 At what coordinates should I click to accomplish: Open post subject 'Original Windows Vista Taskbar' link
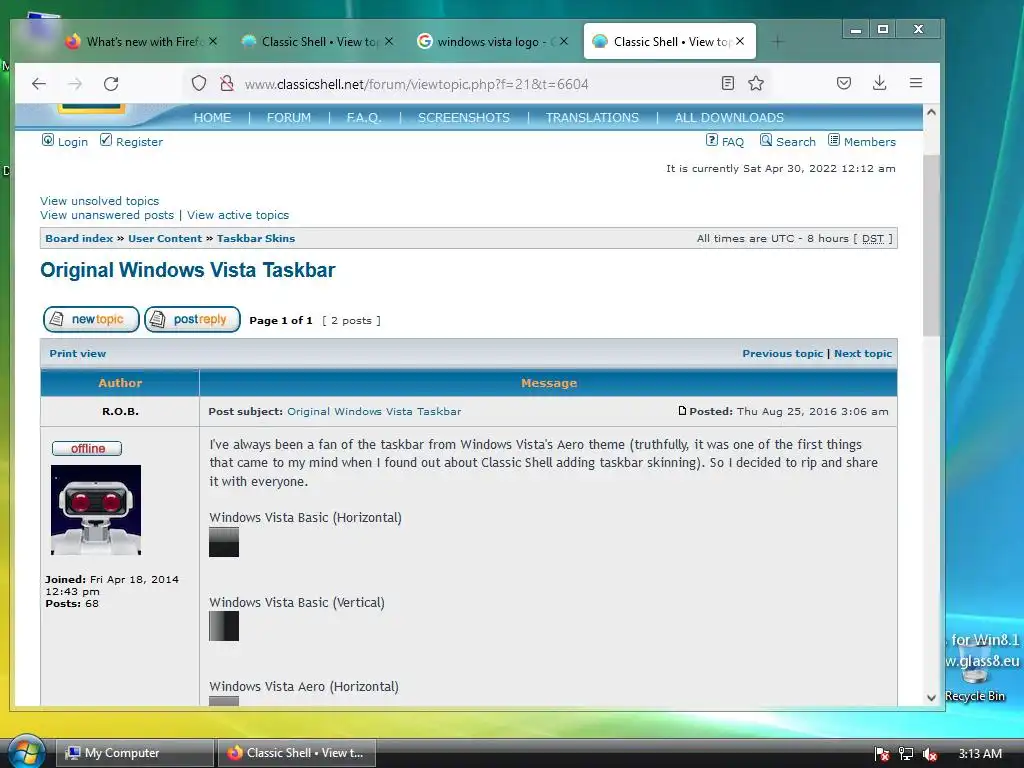click(x=374, y=411)
